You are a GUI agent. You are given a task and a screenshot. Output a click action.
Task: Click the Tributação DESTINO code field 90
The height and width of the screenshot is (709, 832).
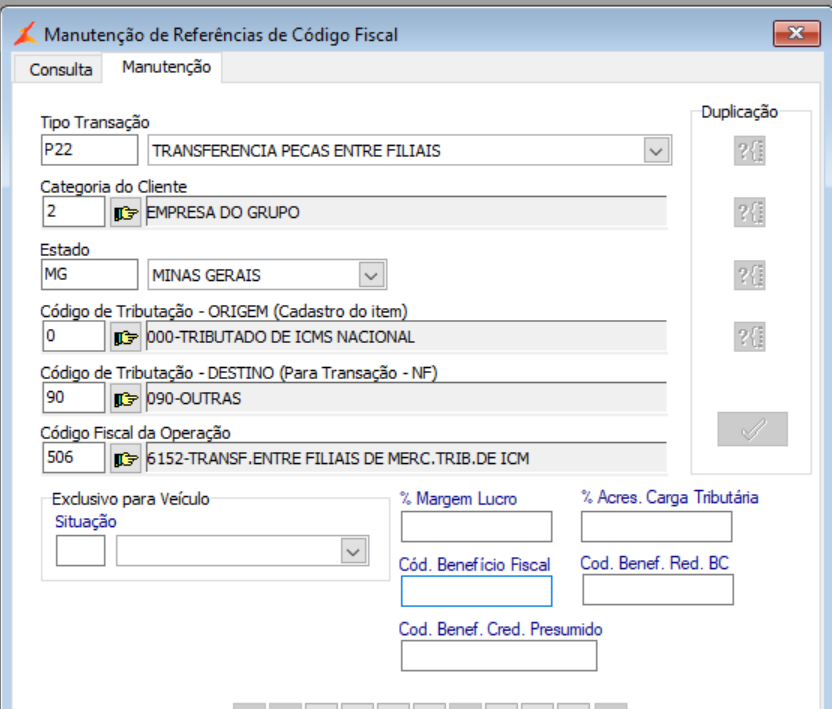point(74,397)
